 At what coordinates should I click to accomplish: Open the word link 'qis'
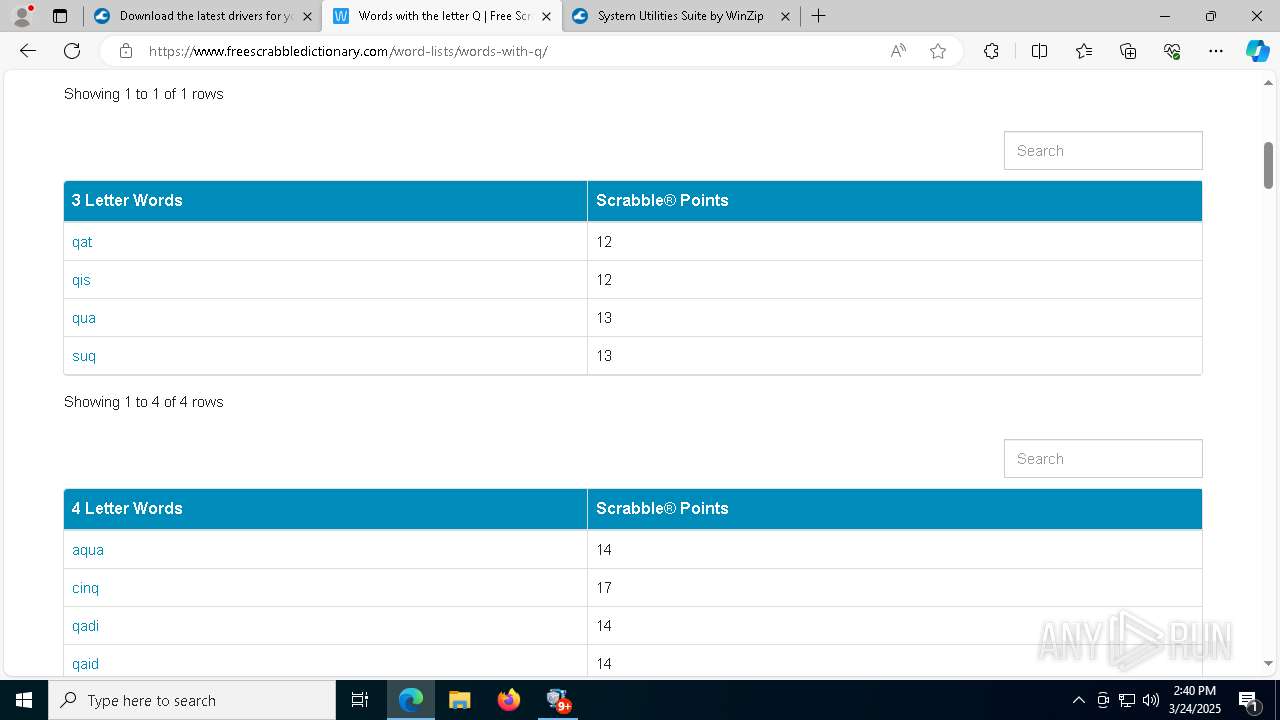(x=81, y=280)
